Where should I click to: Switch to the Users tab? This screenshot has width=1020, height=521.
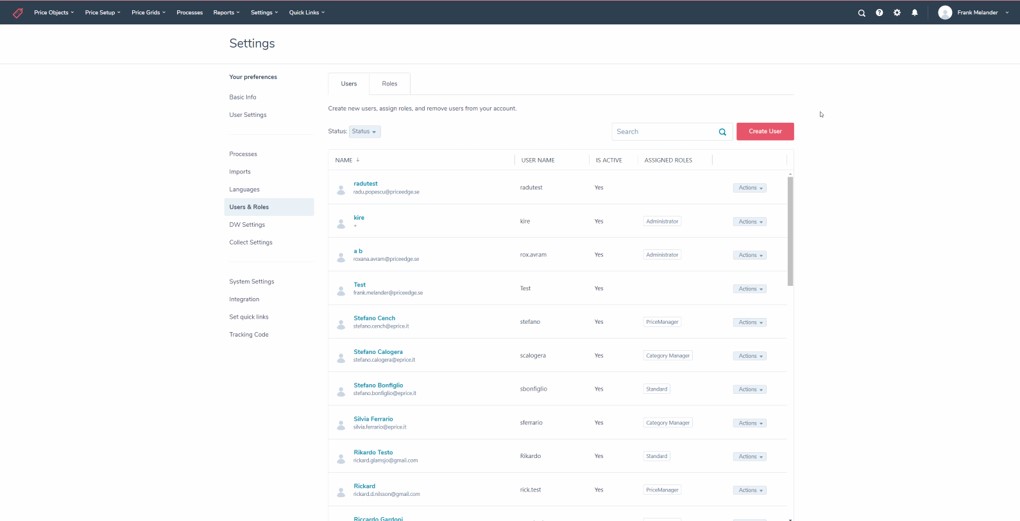pyautogui.click(x=349, y=84)
